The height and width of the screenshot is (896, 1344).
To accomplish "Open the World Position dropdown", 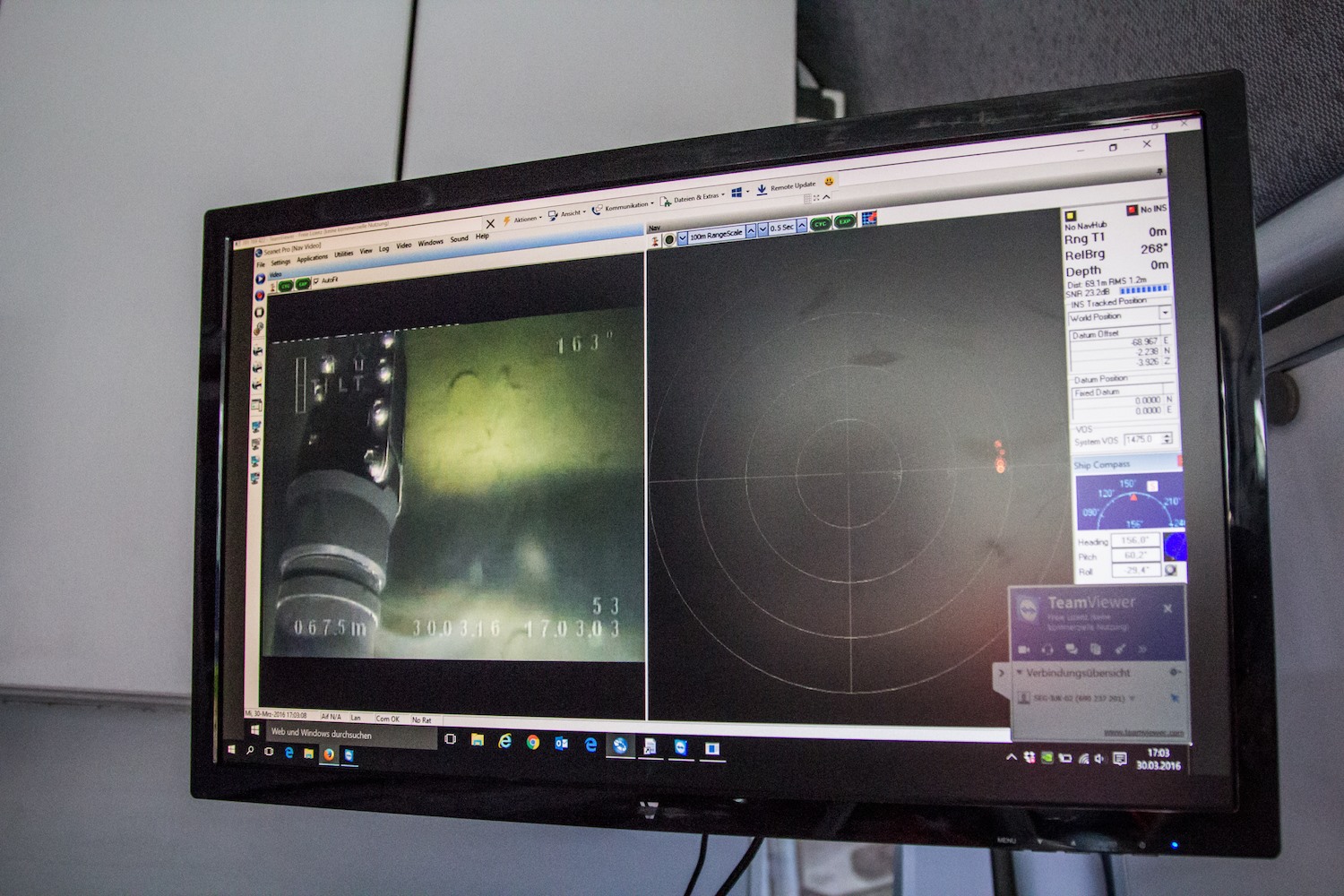I will pos(1165,313).
